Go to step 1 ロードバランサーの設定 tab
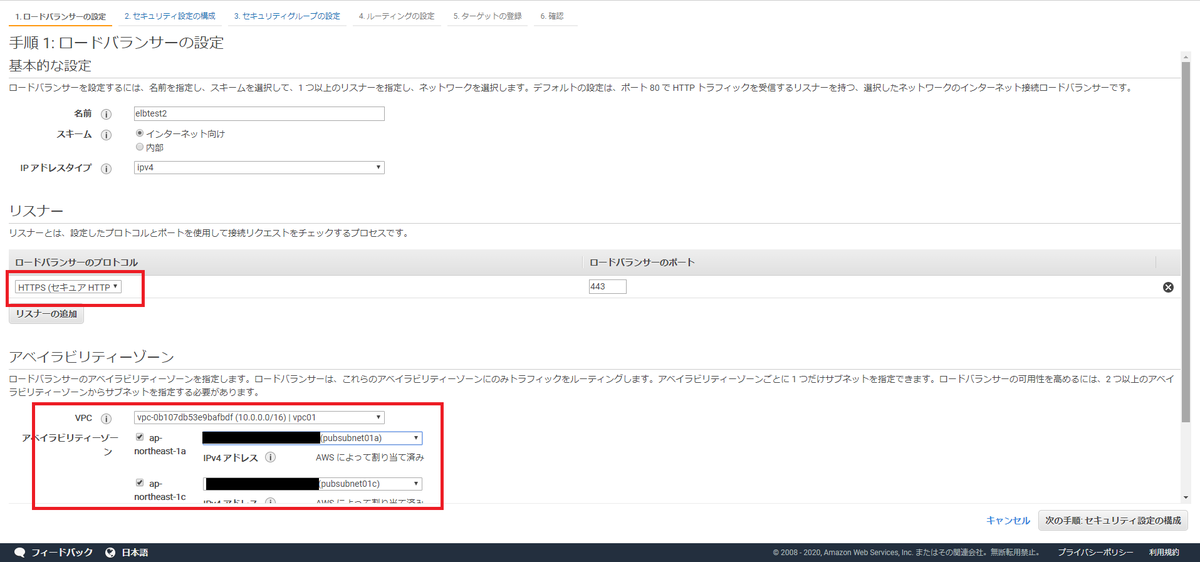This screenshot has width=1200, height=562. click(x=60, y=17)
